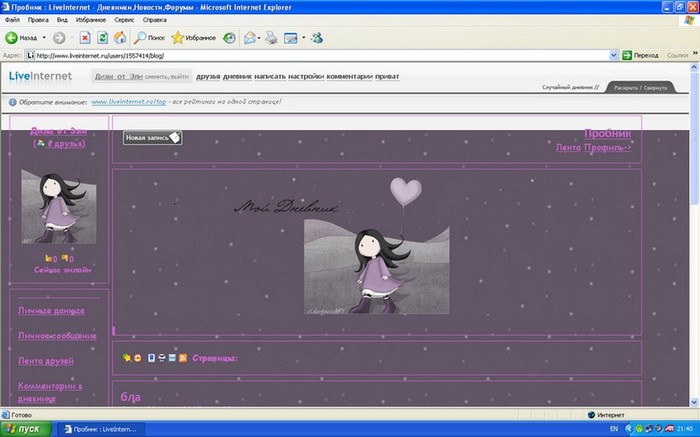Open Личные данные sidebar link
Screen dimensions: 700x437
pos(51,311)
